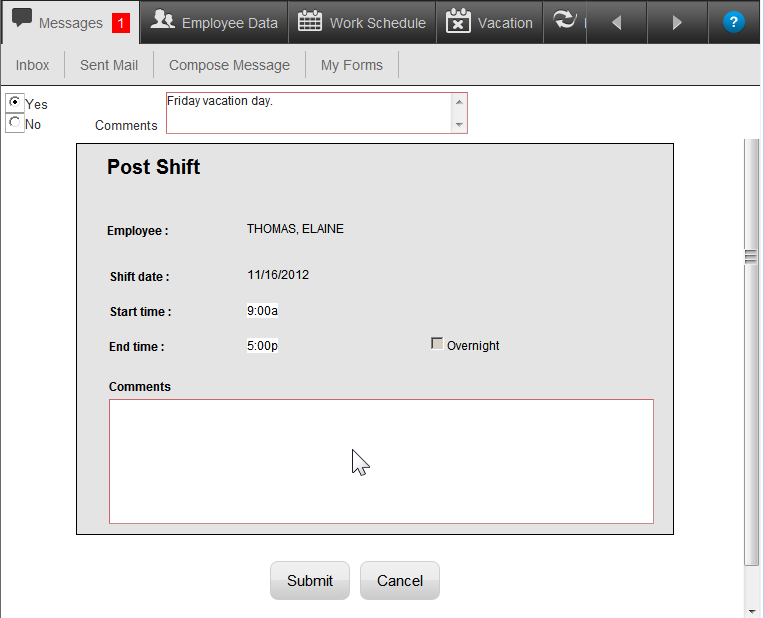Viewport: 764px width, 618px height.
Task: Enable the Overnight checkbox
Action: (437, 344)
